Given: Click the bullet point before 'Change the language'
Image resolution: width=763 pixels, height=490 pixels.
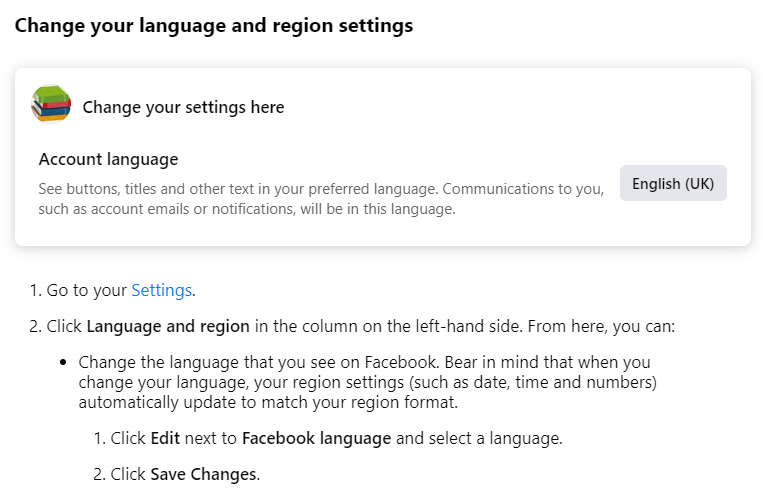Looking at the screenshot, I should point(64,362).
